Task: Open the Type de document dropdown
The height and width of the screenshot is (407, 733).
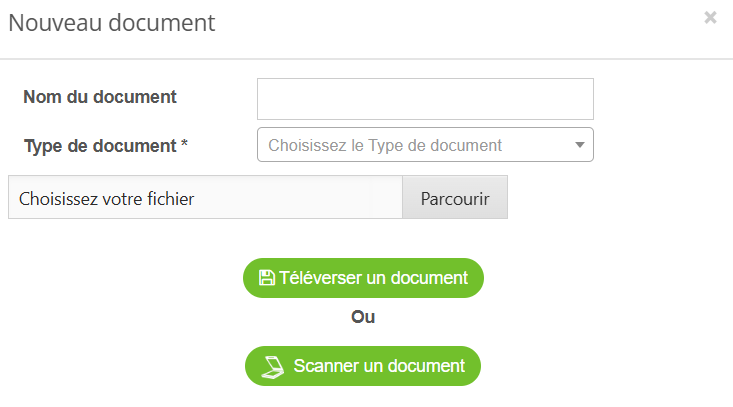Action: (x=425, y=145)
